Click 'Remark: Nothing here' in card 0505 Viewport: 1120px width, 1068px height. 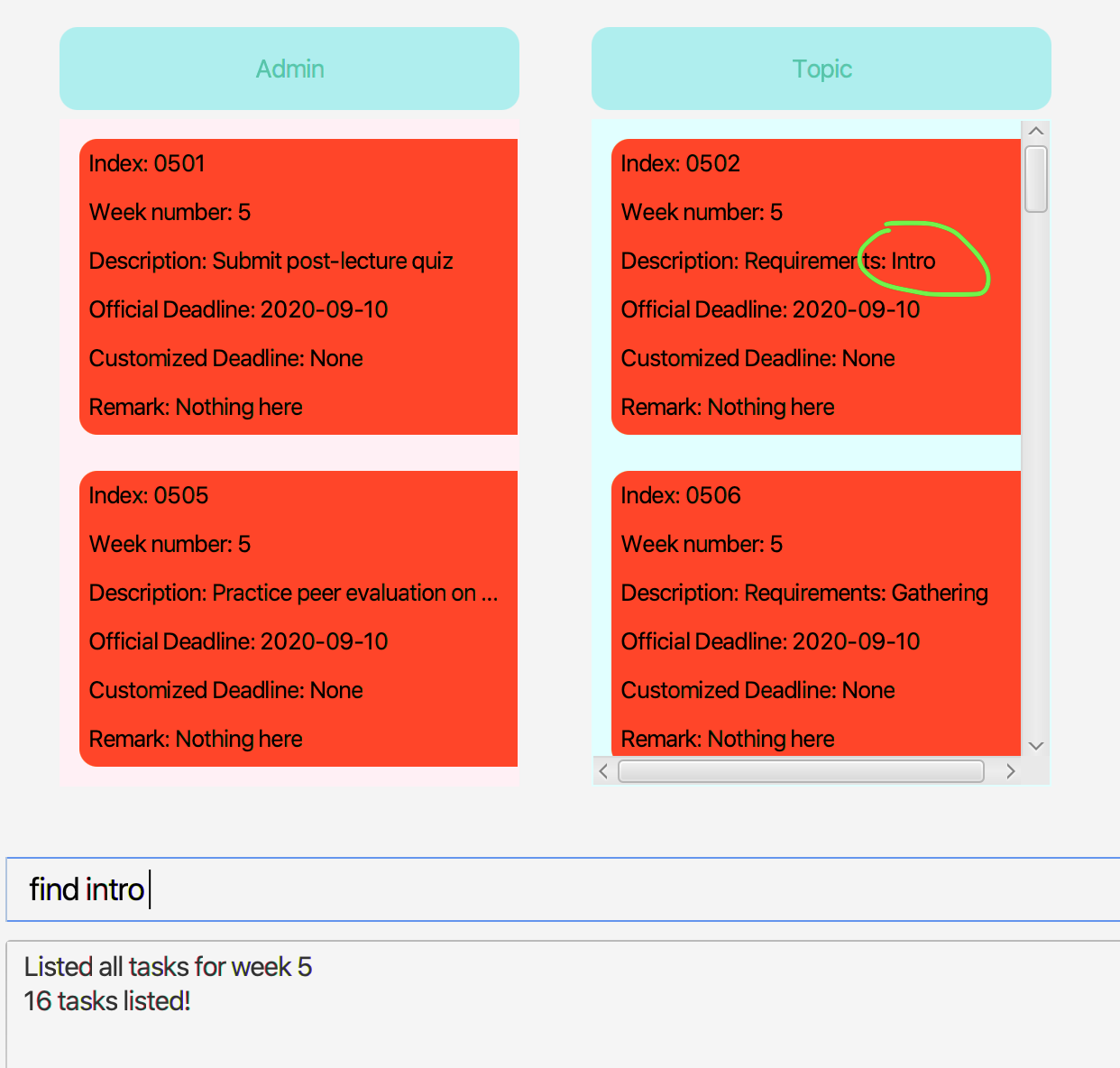pyautogui.click(x=196, y=739)
